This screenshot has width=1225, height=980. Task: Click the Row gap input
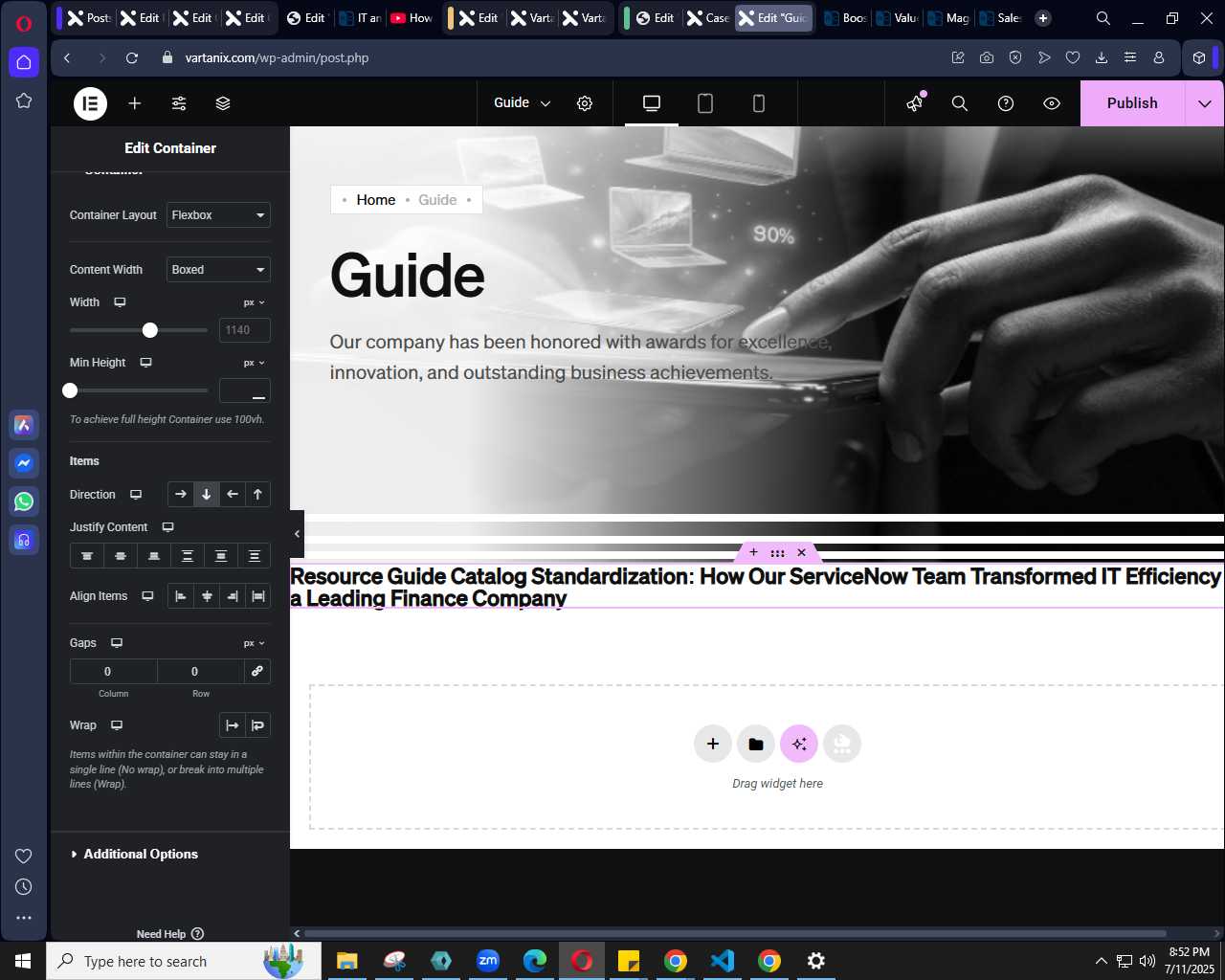click(200, 672)
